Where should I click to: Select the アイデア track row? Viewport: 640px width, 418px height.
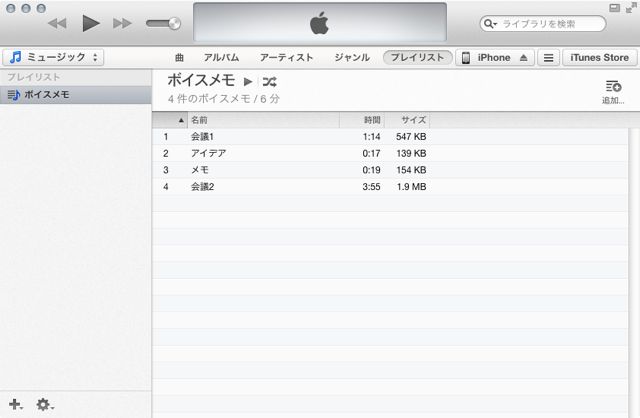(x=390, y=153)
